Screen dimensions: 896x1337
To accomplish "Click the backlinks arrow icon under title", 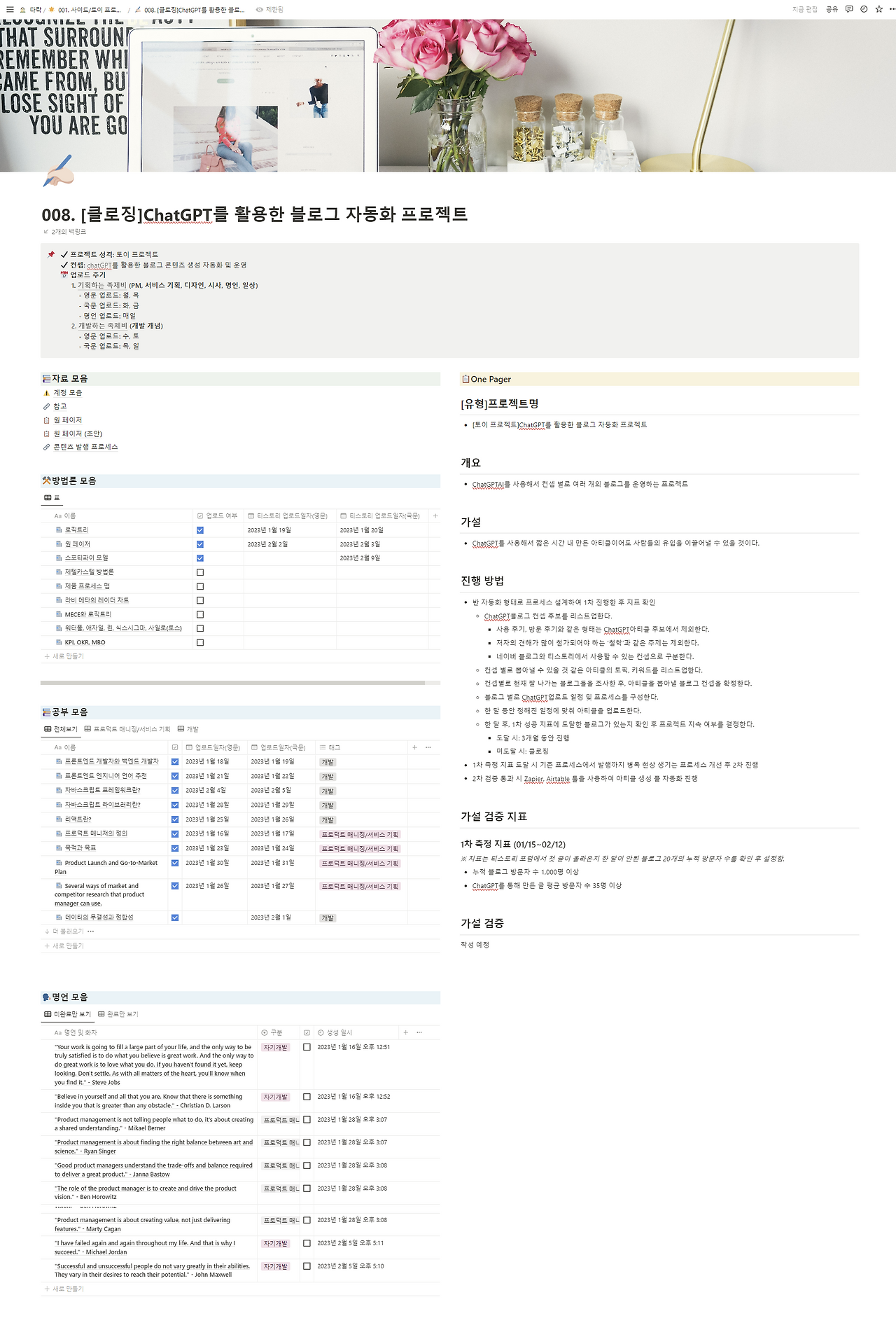I will click(x=46, y=232).
